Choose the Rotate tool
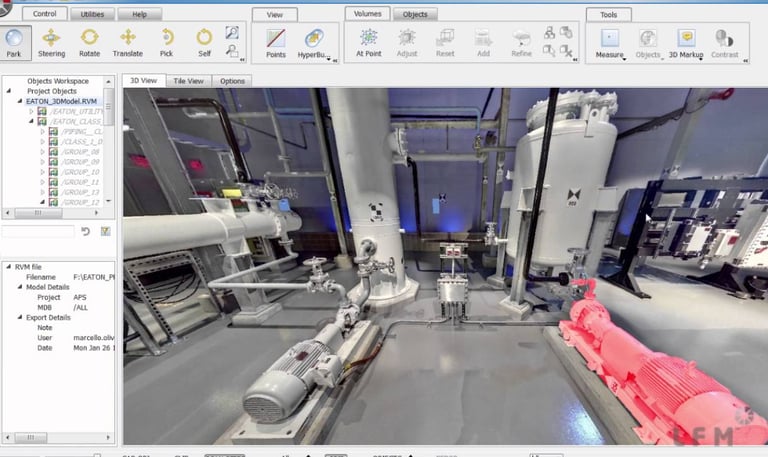Image resolution: width=768 pixels, height=457 pixels. 89,43
